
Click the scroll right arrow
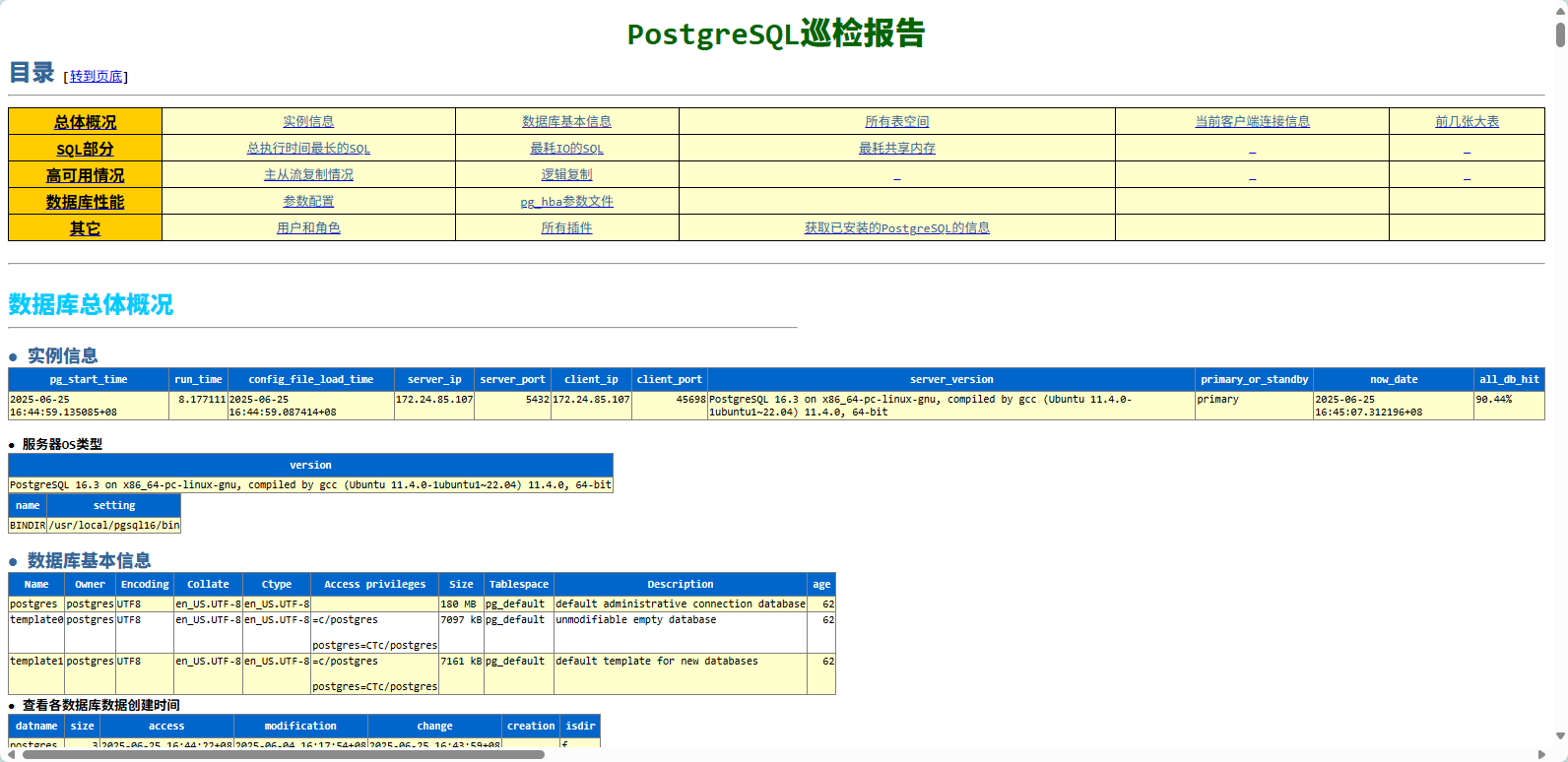1542,755
